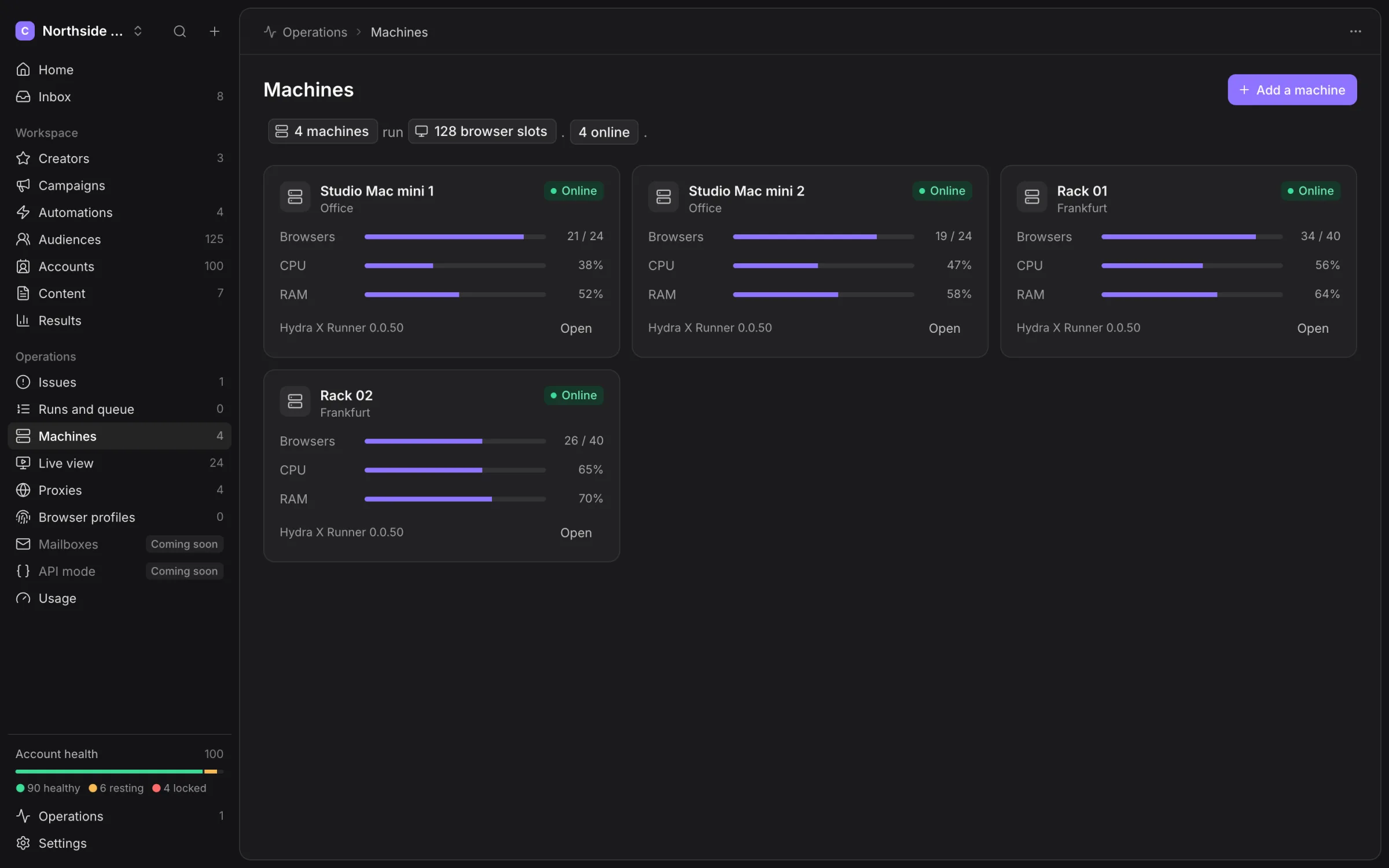
Task: Open the Rack 02 machine
Action: (x=576, y=532)
